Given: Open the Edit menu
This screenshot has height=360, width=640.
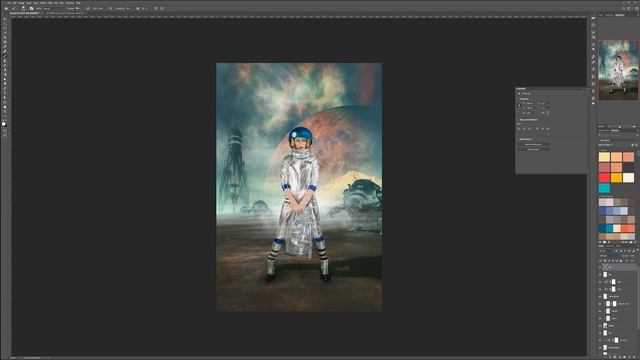Looking at the screenshot, I should click(x=14, y=3).
